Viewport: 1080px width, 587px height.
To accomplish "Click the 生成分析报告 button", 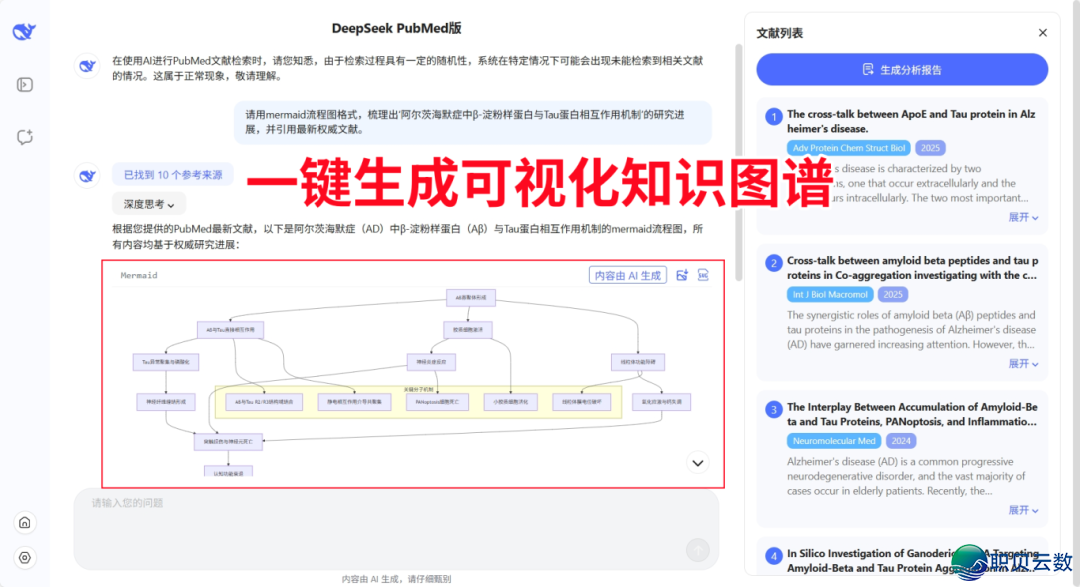I will (x=901, y=69).
